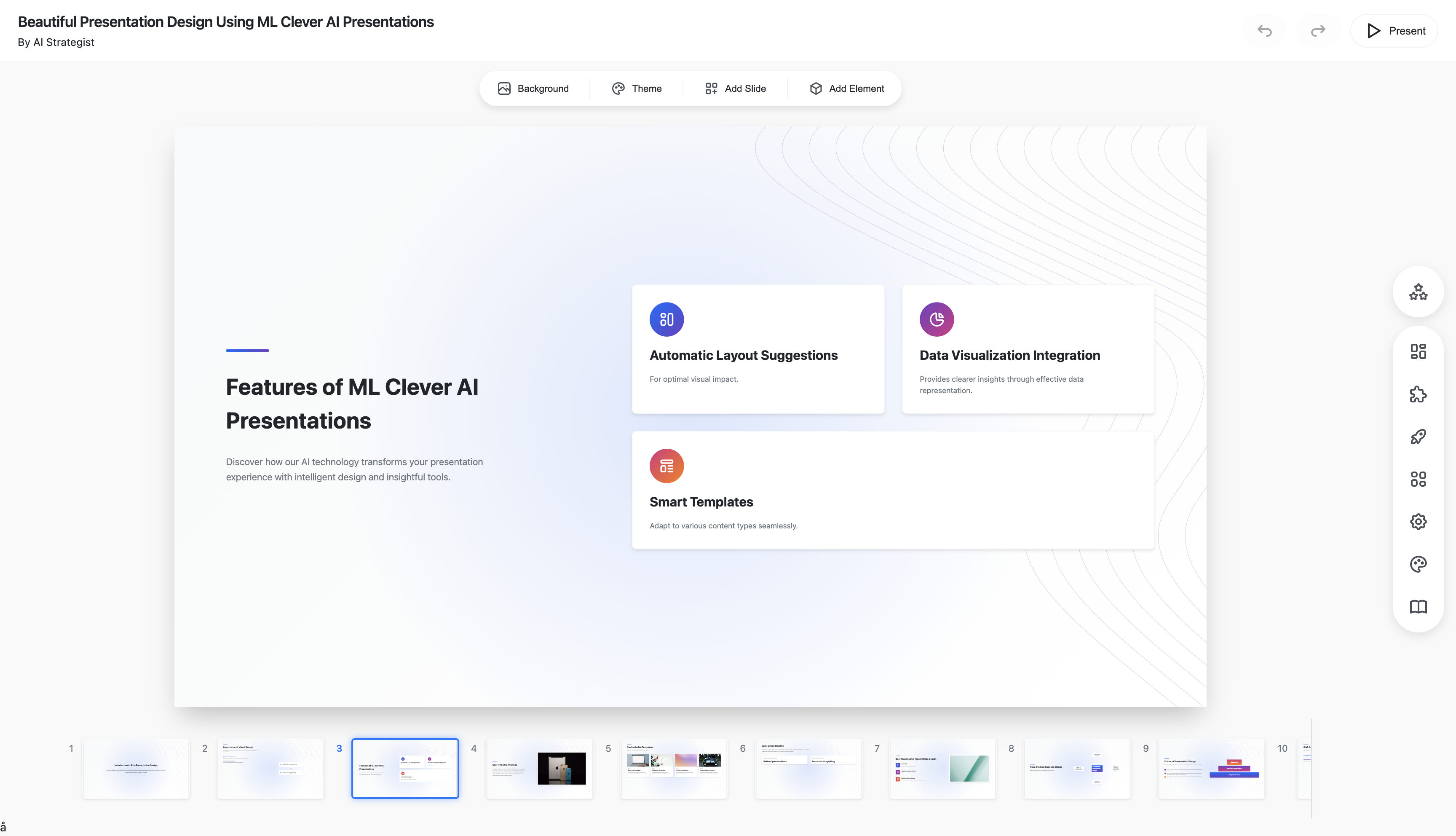The image size is (1456, 836).
Task: Select slide 1 'Introduction to AI in Presentation Design'
Action: click(x=136, y=768)
